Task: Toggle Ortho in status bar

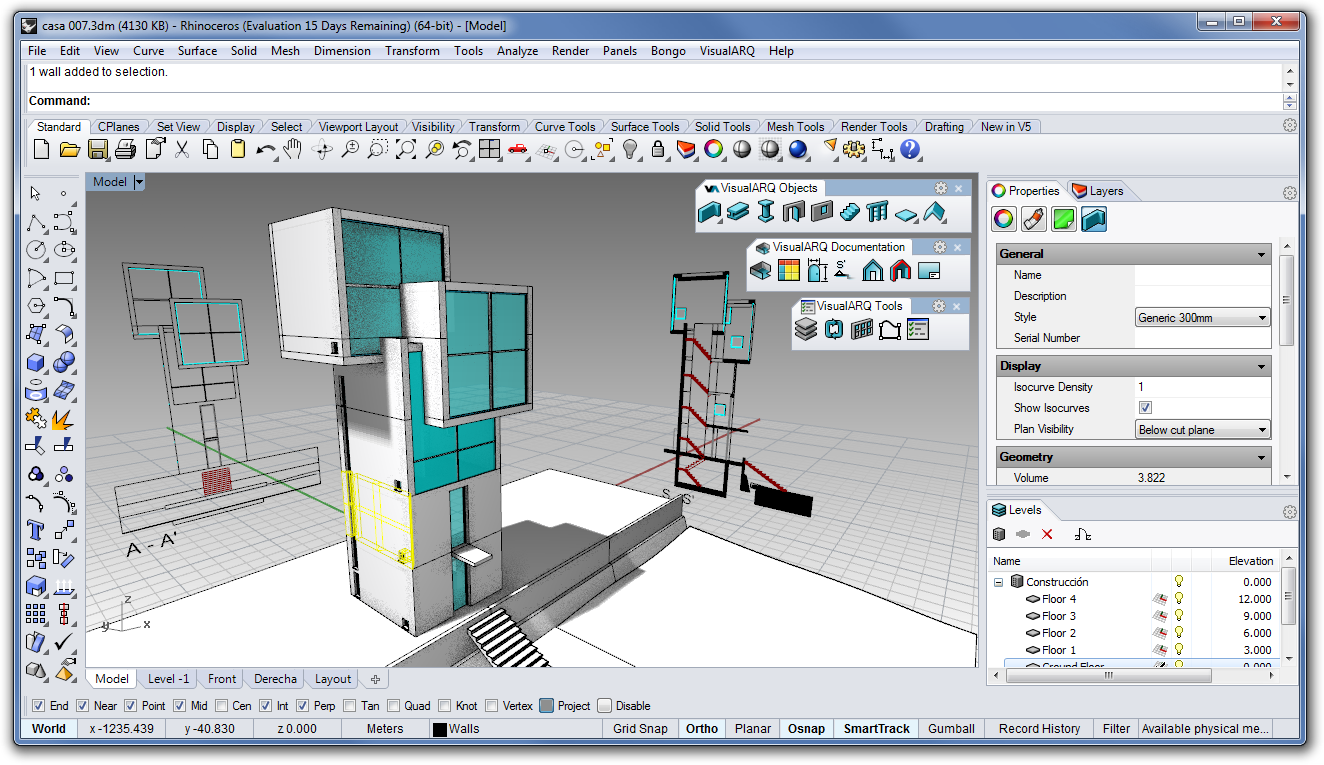Action: (702, 729)
